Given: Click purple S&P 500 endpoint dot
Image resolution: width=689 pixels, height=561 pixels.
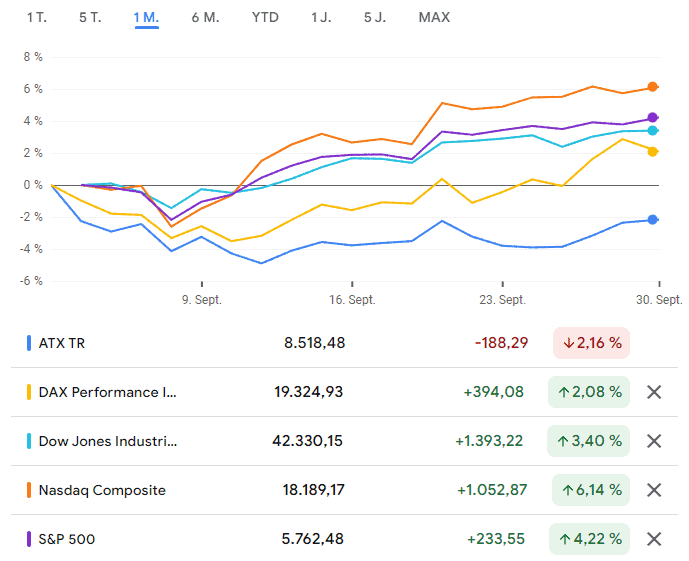Looking at the screenshot, I should tap(653, 117).
